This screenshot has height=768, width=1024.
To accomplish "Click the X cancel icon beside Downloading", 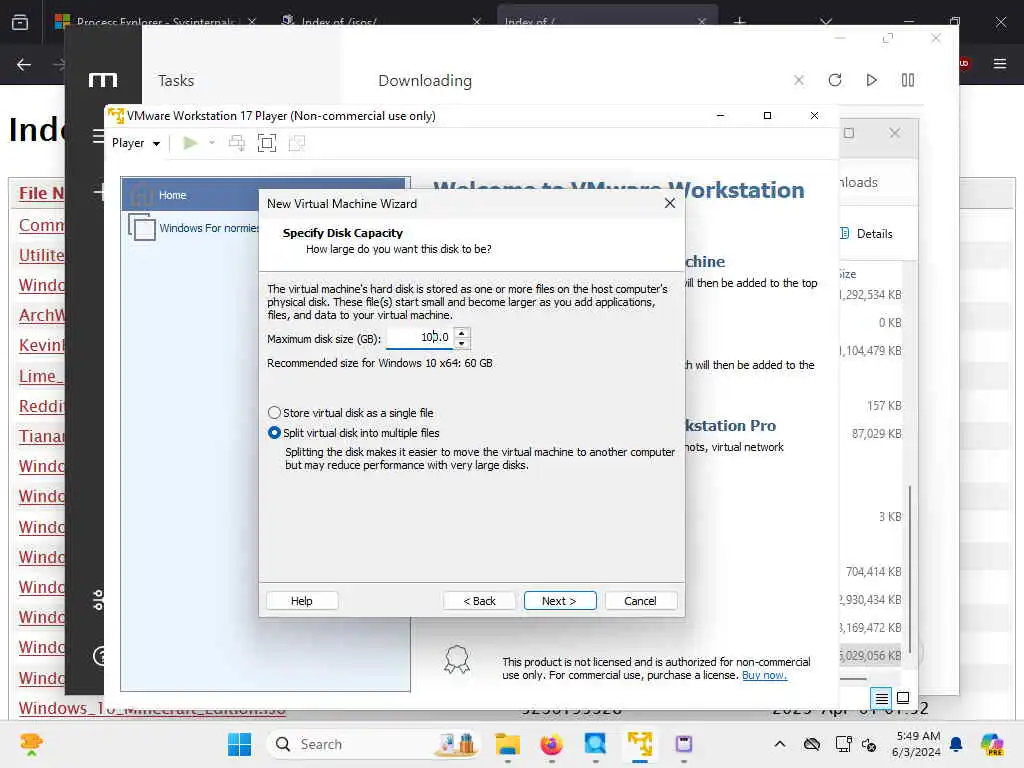I will coord(799,80).
